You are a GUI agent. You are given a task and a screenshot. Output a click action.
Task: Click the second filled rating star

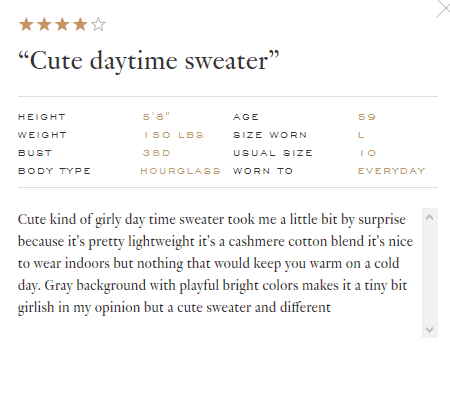44,25
